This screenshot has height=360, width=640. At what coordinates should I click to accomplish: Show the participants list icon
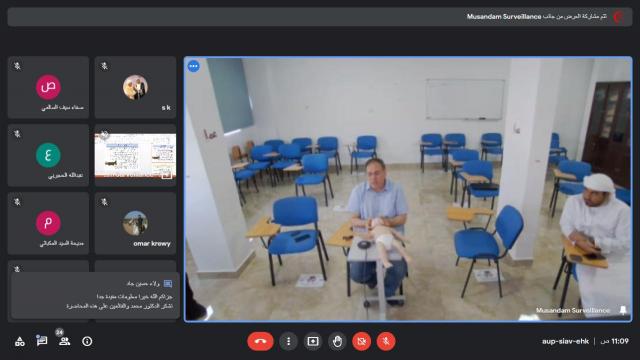pos(64,341)
